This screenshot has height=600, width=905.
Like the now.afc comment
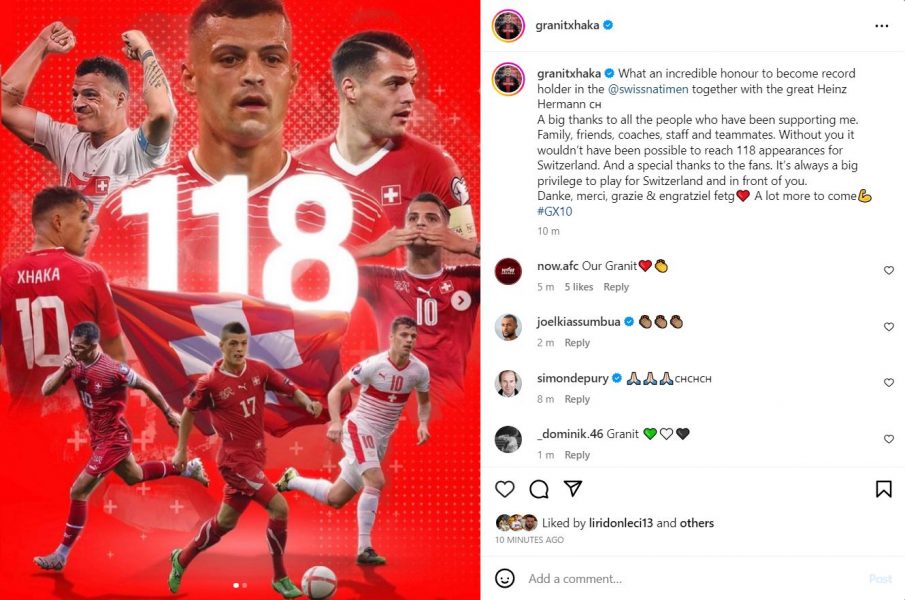click(889, 270)
